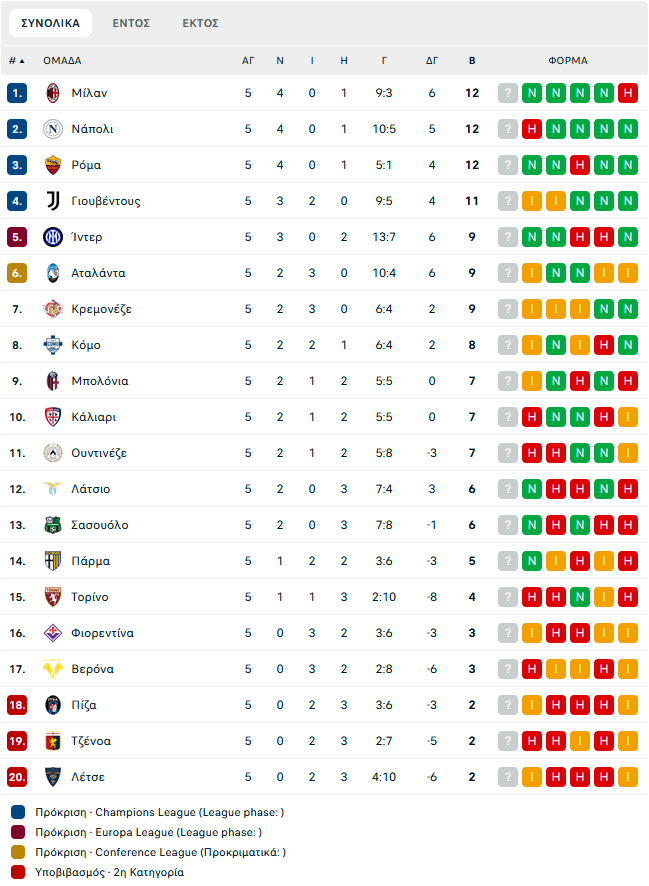
Task: Click the Parma club crest
Action: 53,561
